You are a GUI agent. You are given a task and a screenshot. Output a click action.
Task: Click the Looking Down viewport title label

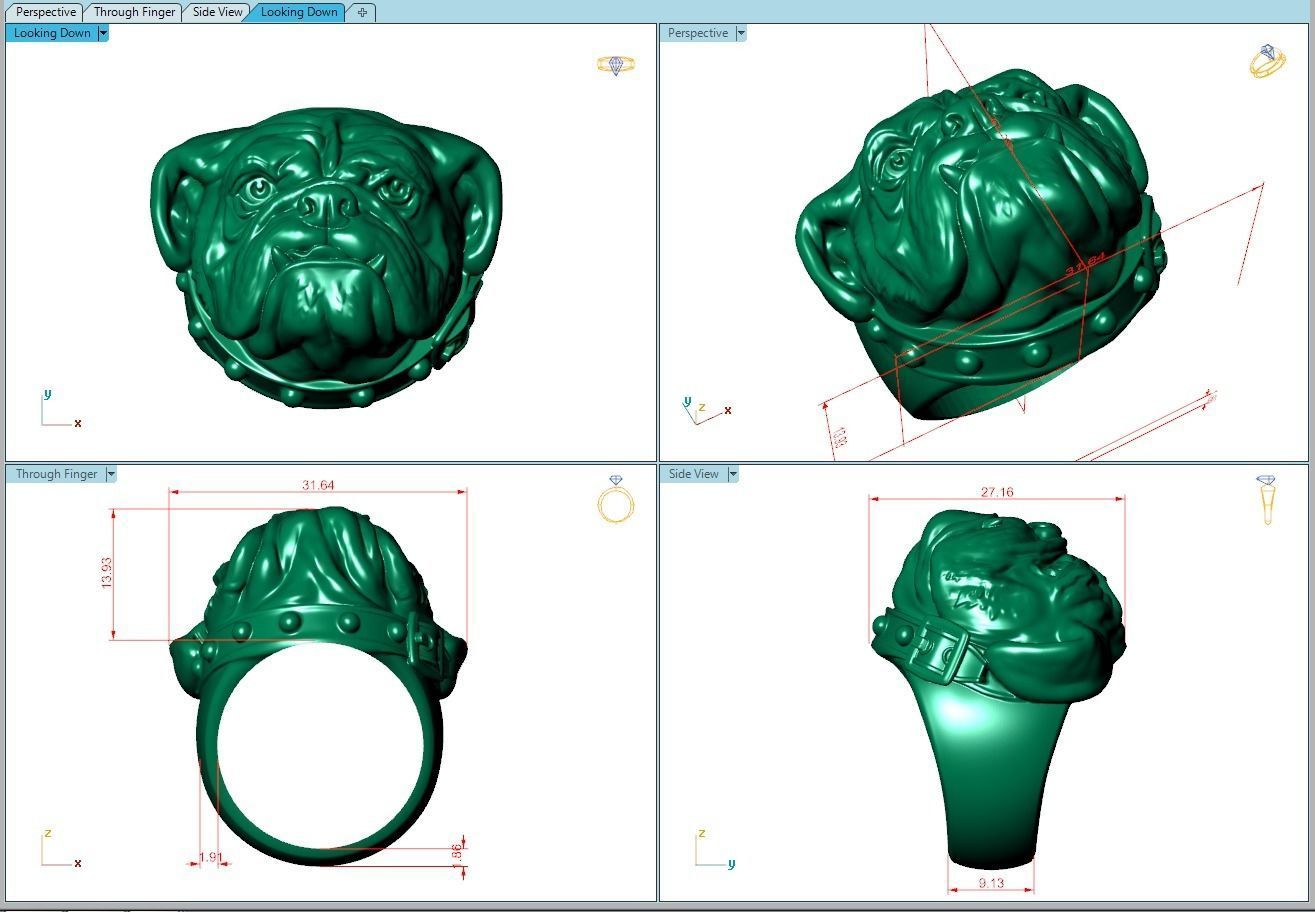click(52, 33)
